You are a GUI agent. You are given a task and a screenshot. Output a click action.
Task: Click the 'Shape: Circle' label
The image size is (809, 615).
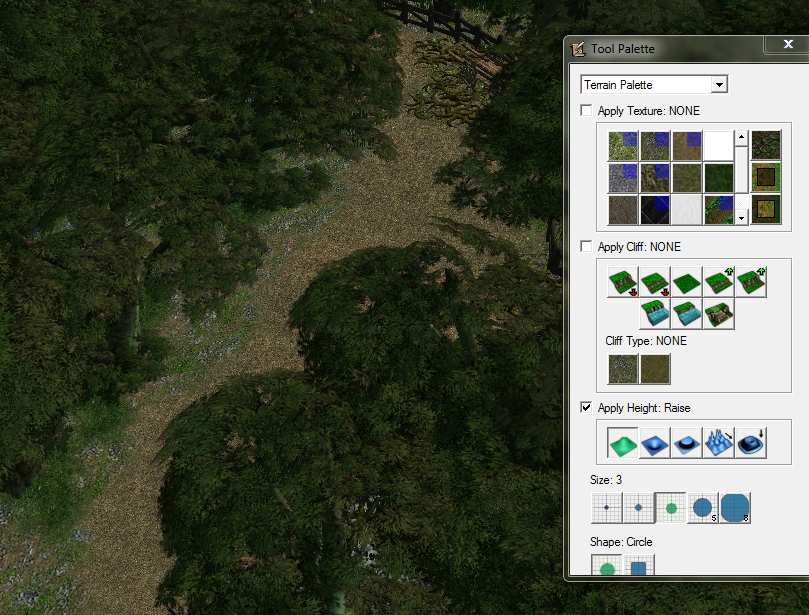pyautogui.click(x=621, y=542)
